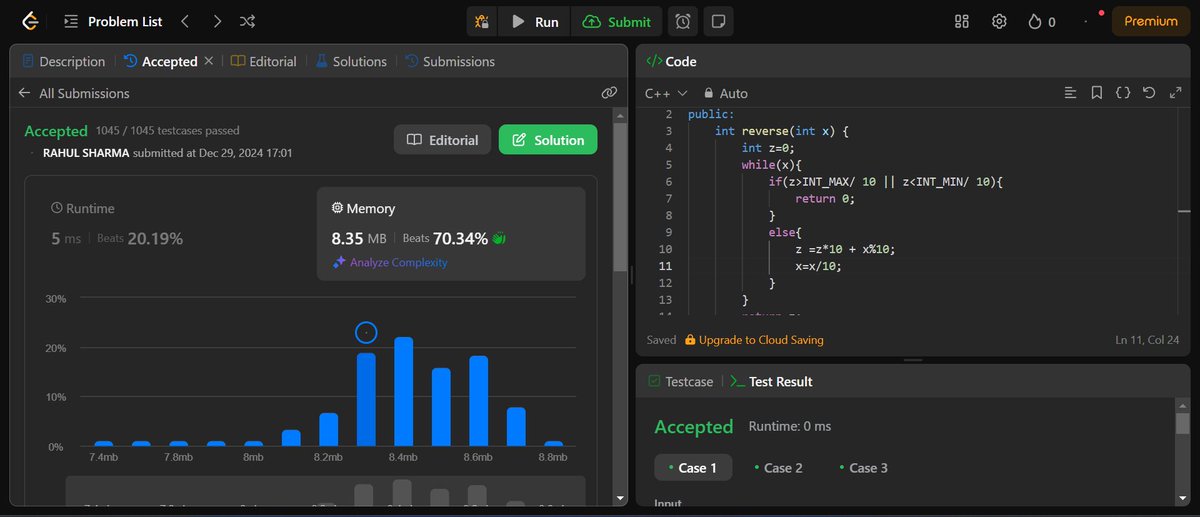Screen dimensions: 1200x517
Task: Select the Accepted tab
Action: click(x=160, y=61)
